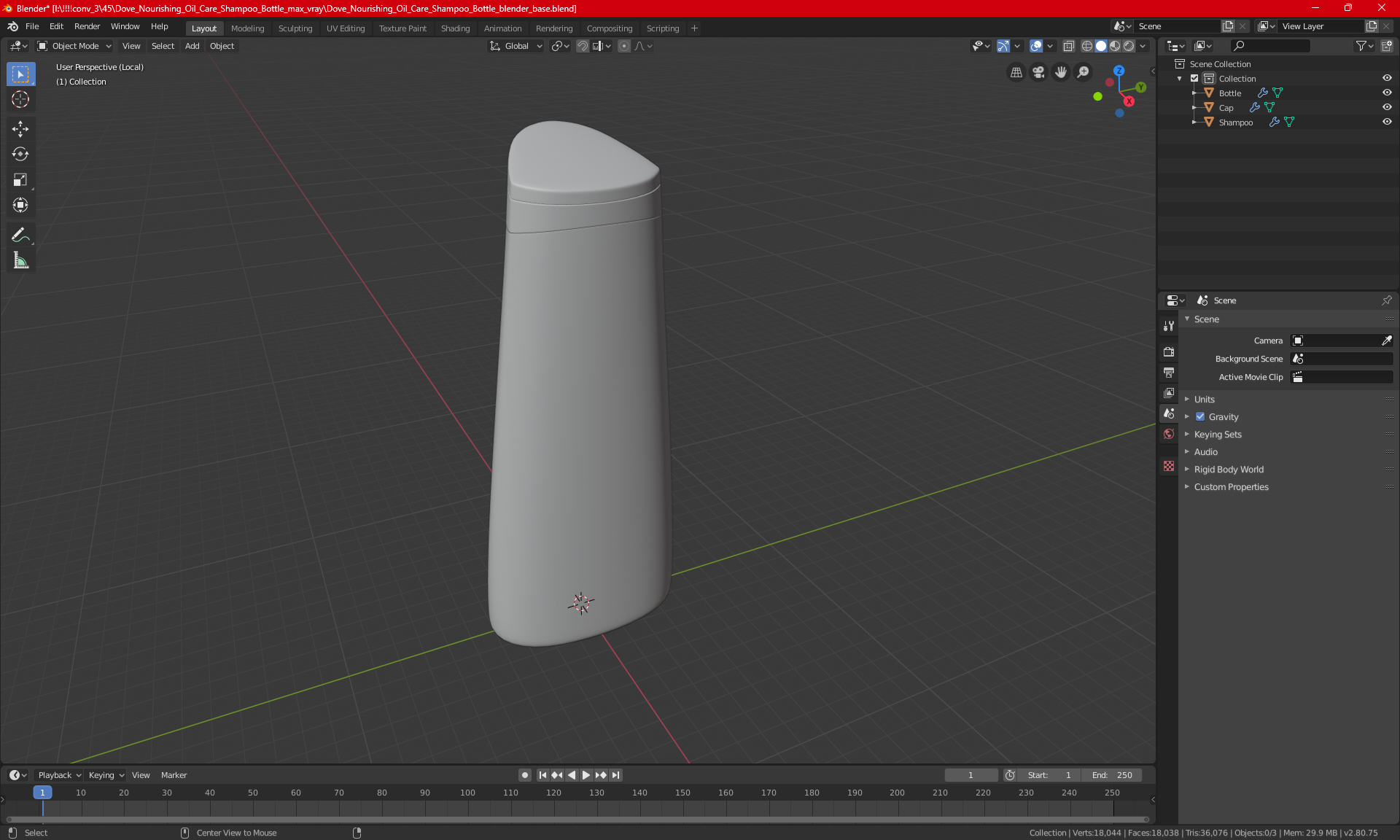Jump to the timeline start
This screenshot has height=840, width=1400.
542,775
